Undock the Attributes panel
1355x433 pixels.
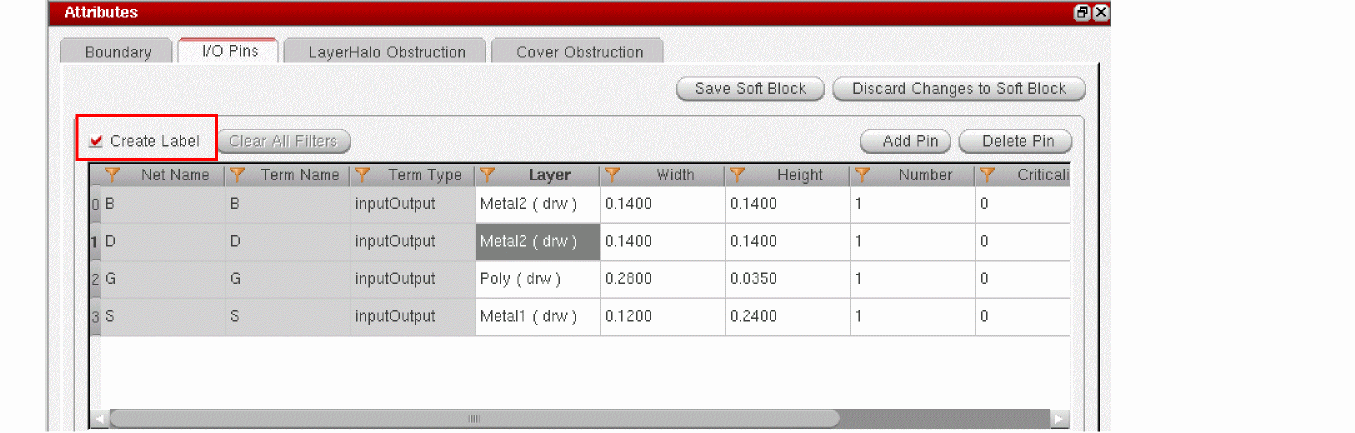coord(1083,13)
